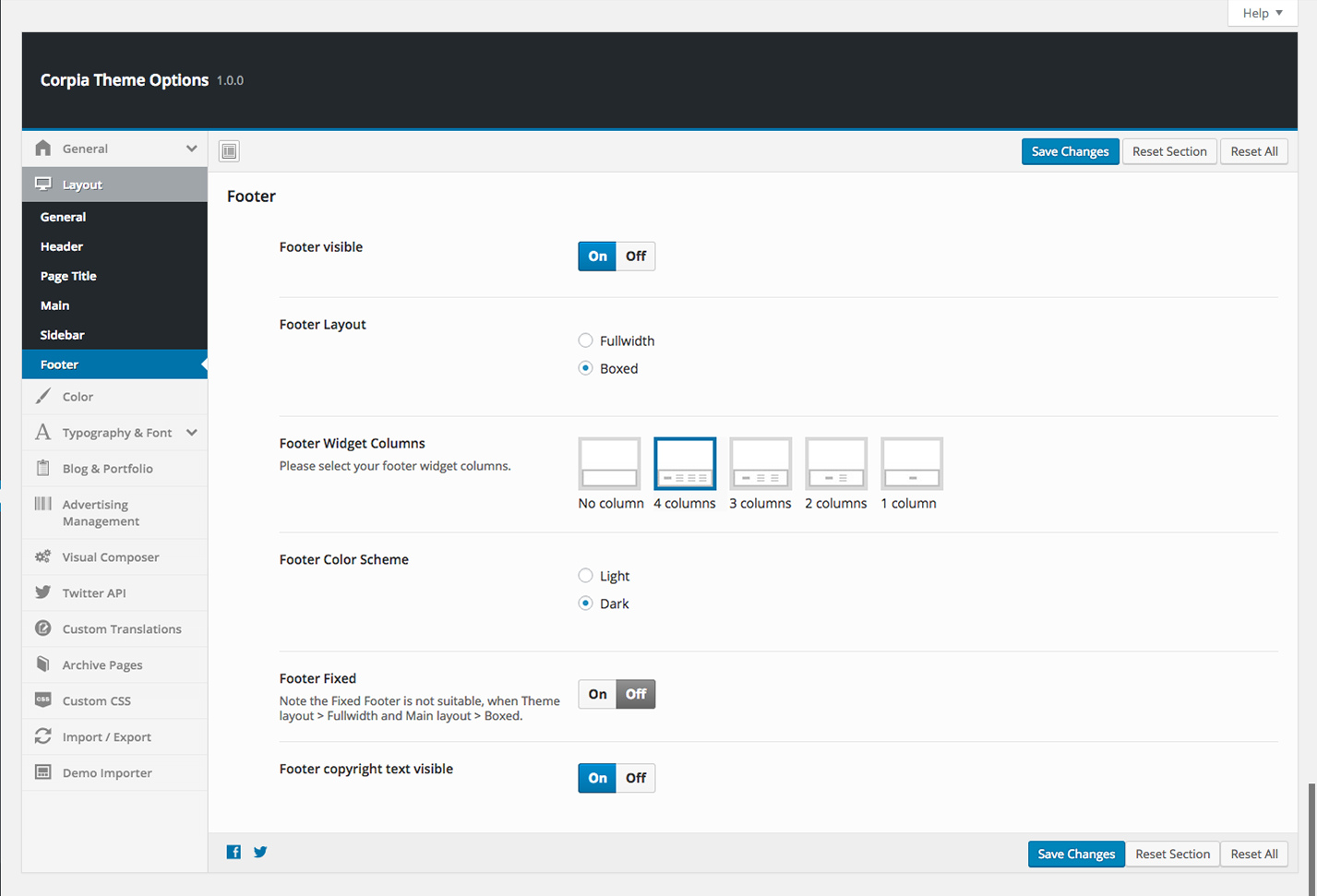Open the Facebook icon link in the footer bar
Image resolution: width=1317 pixels, height=896 pixels.
233,852
